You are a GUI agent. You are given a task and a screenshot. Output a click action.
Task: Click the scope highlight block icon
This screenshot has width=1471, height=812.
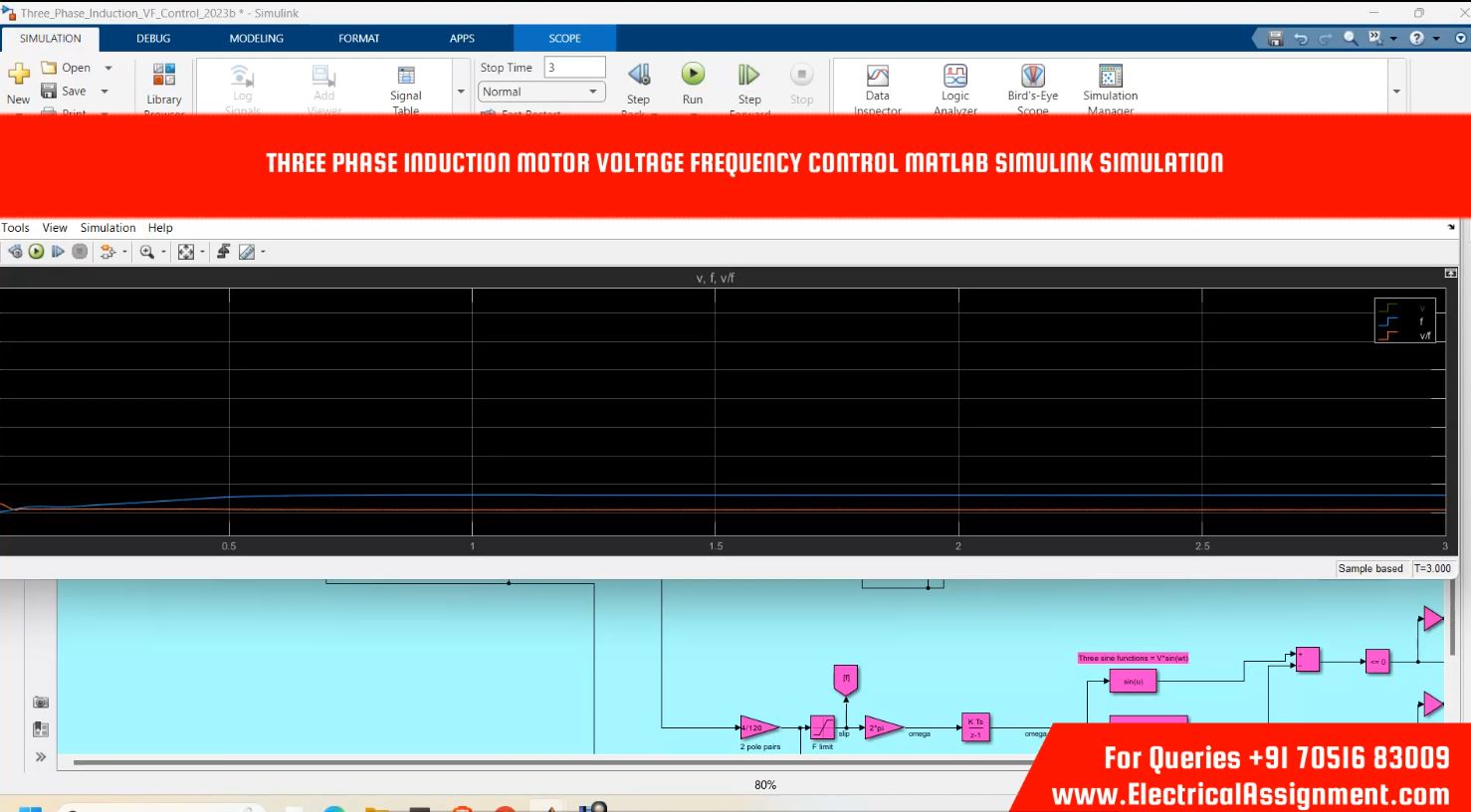coord(107,252)
